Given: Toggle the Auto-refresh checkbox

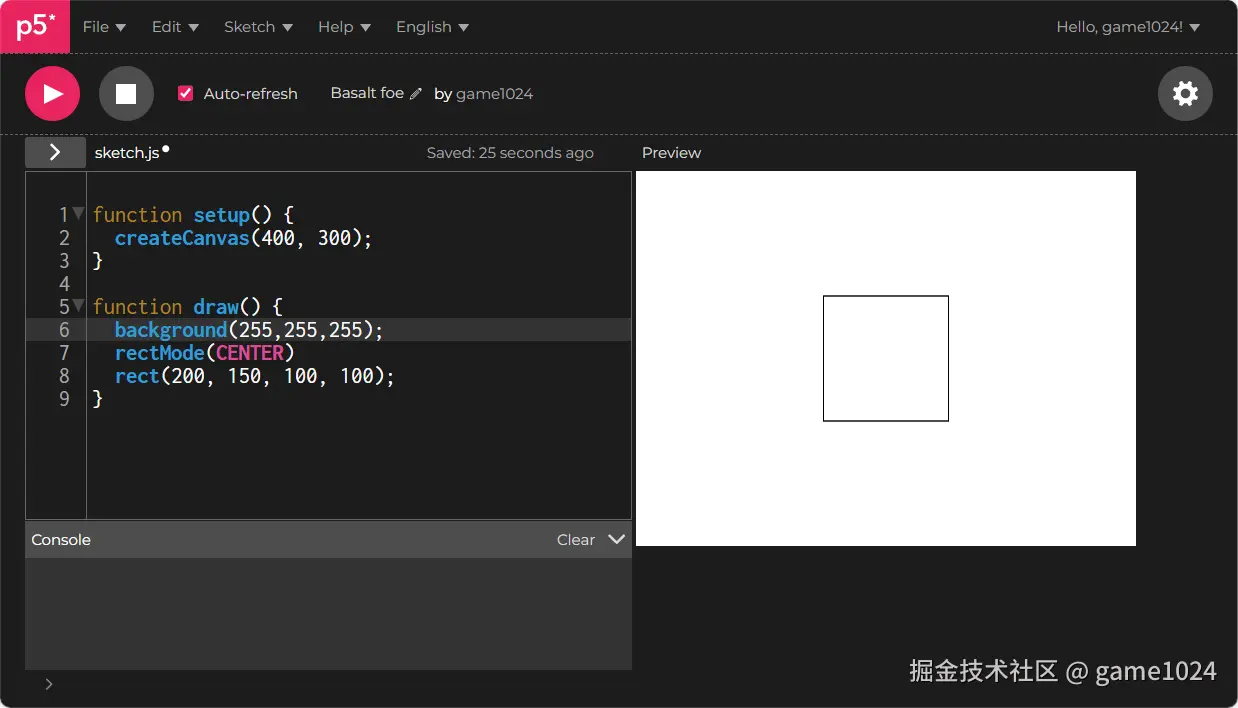Looking at the screenshot, I should pyautogui.click(x=185, y=93).
